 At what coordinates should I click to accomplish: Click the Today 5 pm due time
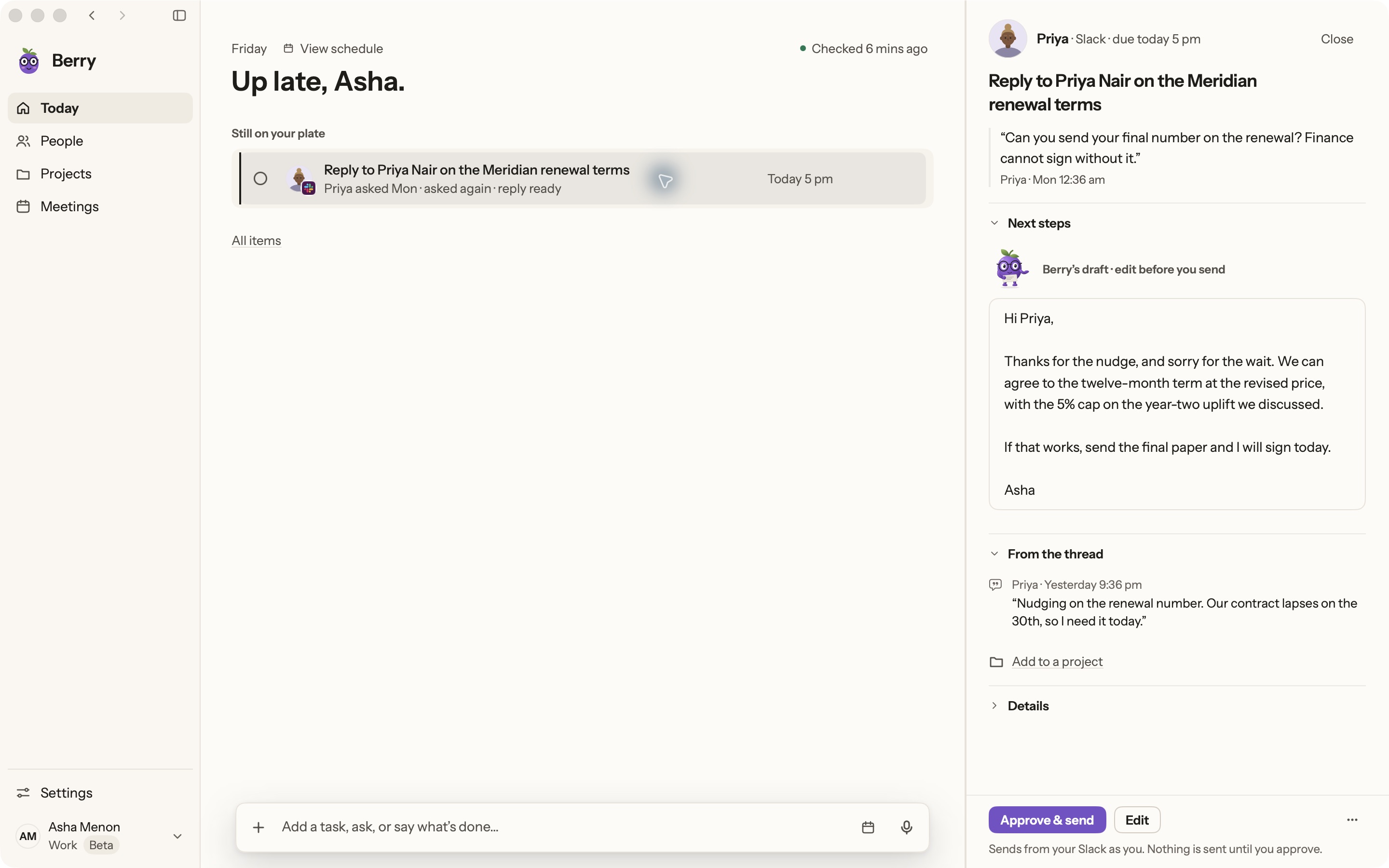tap(800, 179)
